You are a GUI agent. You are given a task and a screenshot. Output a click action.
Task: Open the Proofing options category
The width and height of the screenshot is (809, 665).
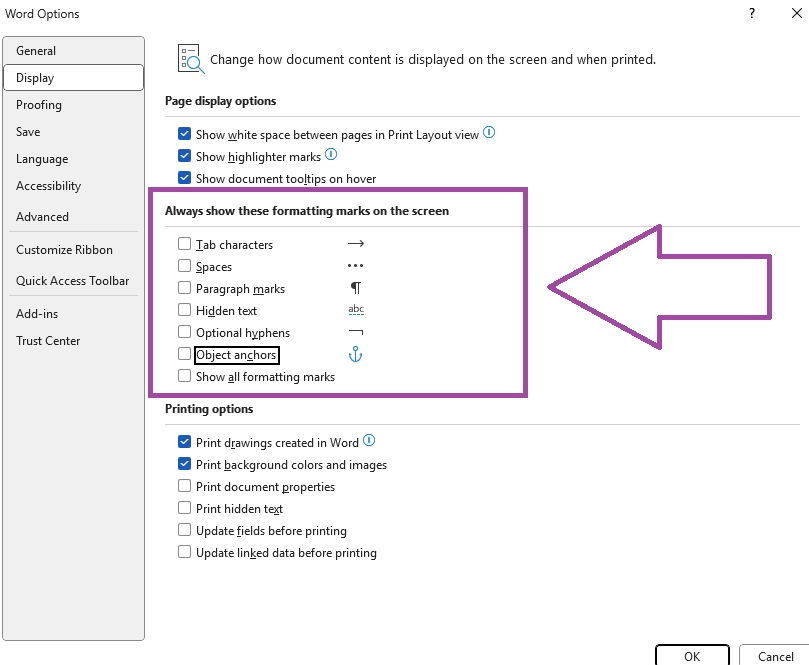pyautogui.click(x=73, y=105)
